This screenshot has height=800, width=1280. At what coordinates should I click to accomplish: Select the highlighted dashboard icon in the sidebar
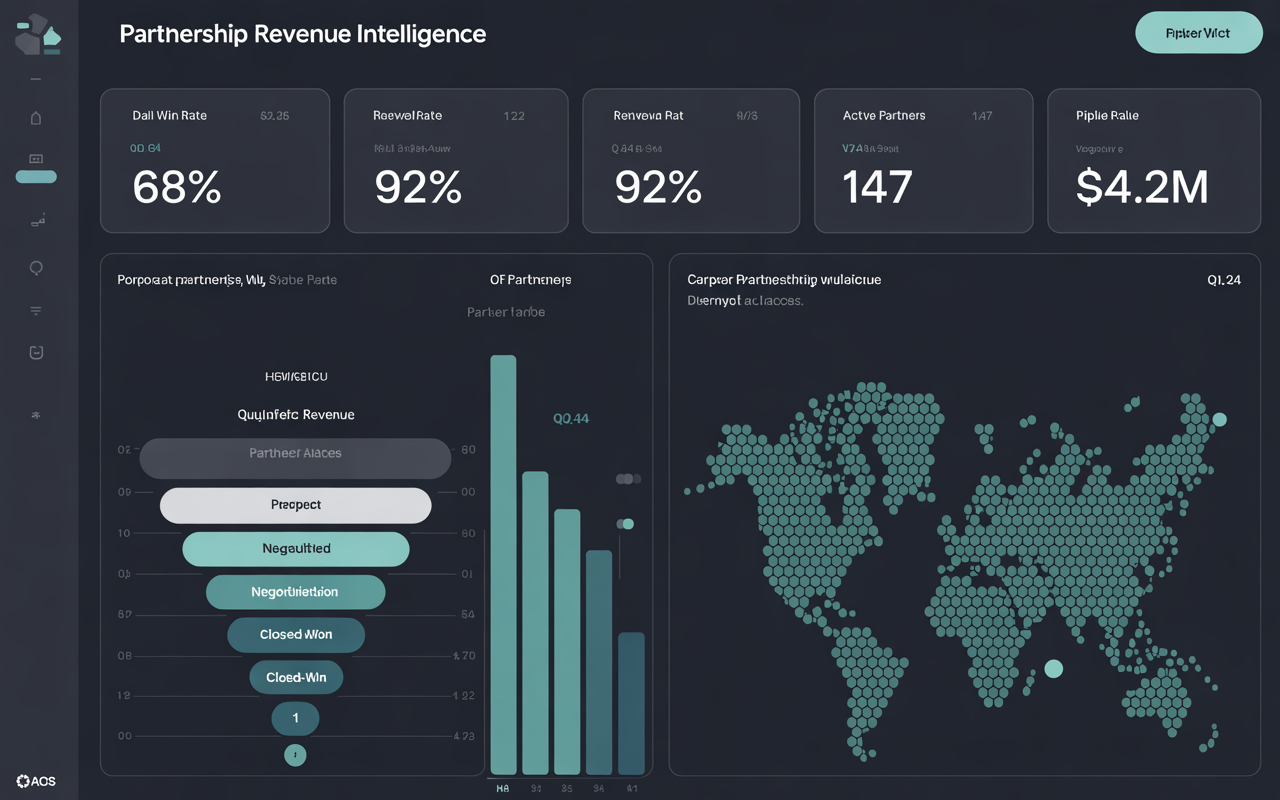(x=35, y=158)
